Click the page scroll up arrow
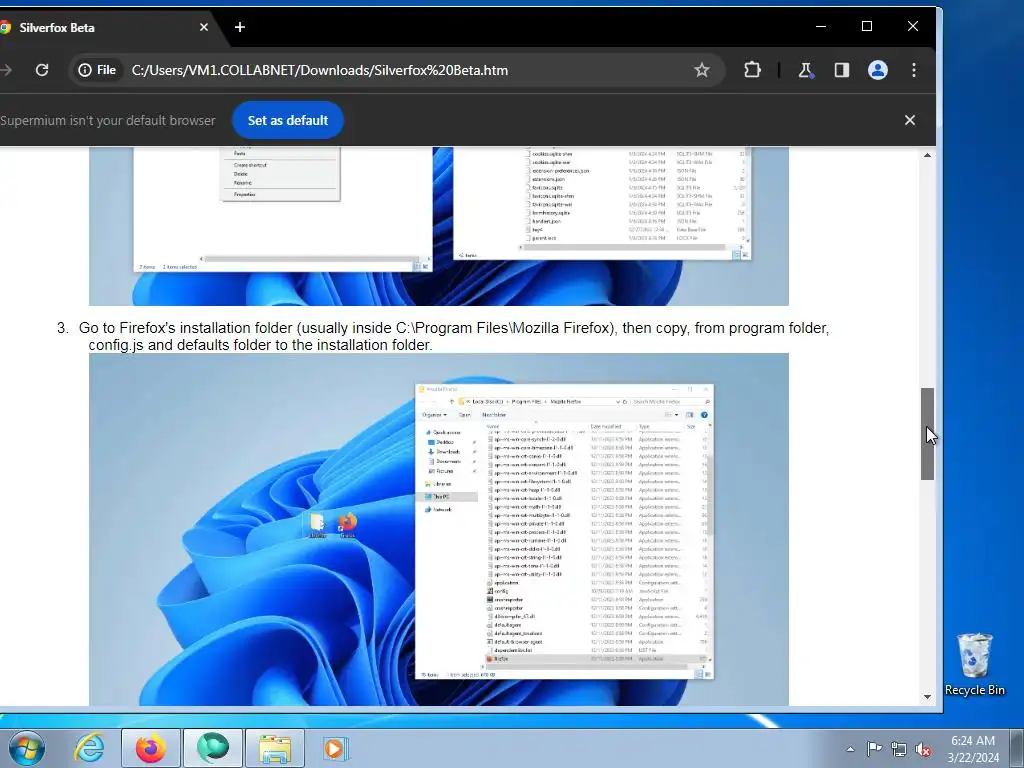 [x=927, y=155]
